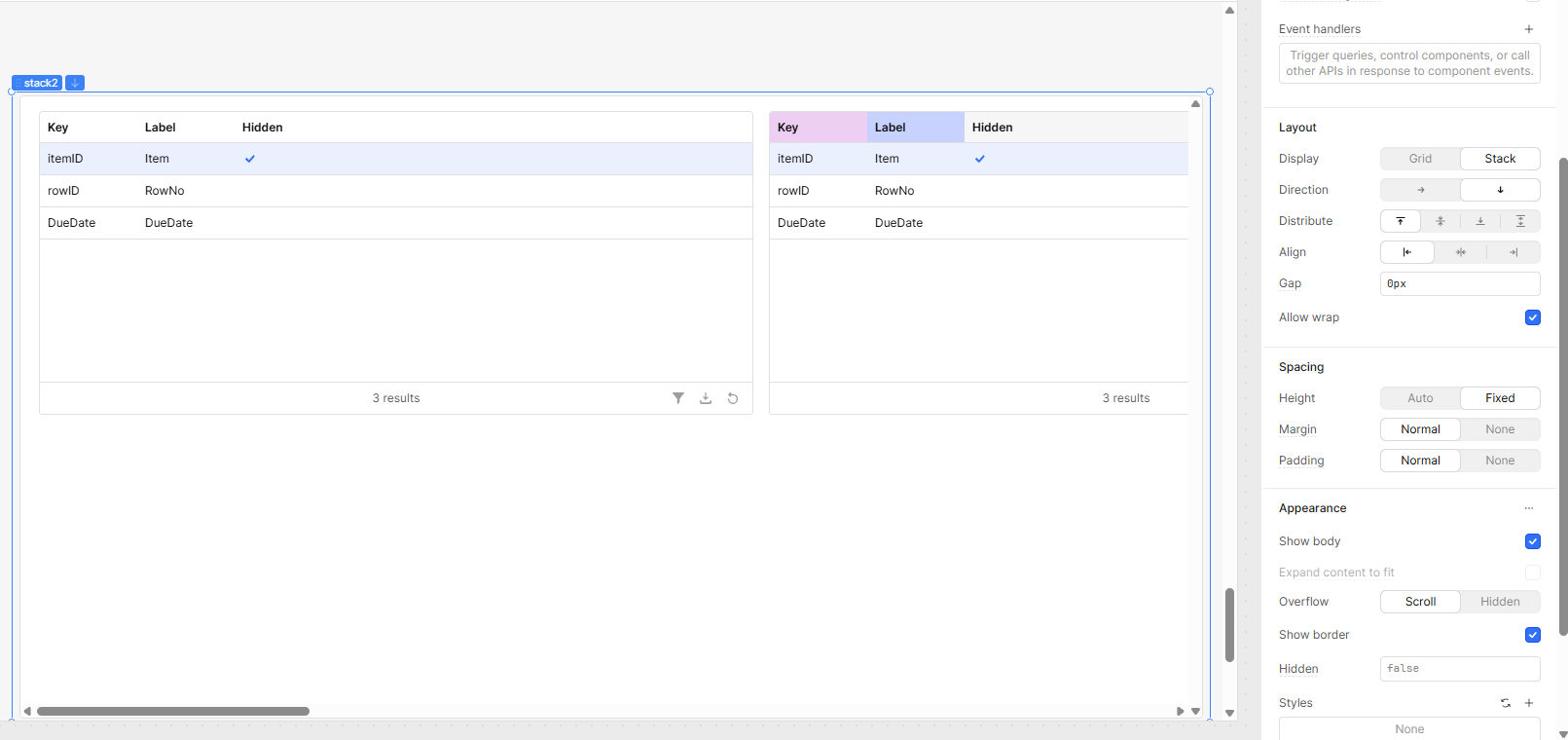Set Height to Auto
1568x740 pixels.
[1420, 398]
